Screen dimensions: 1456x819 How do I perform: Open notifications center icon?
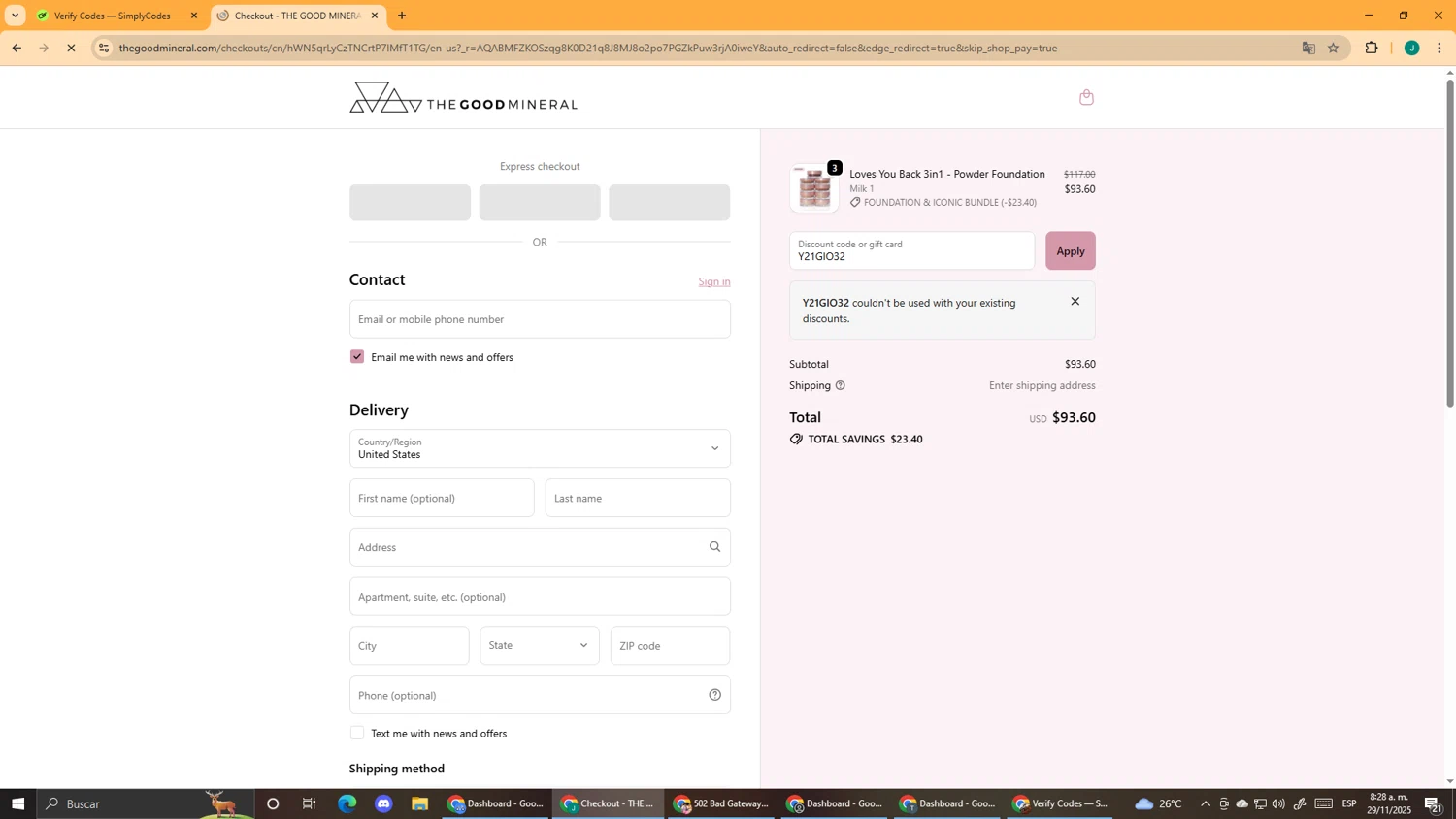point(1433,803)
